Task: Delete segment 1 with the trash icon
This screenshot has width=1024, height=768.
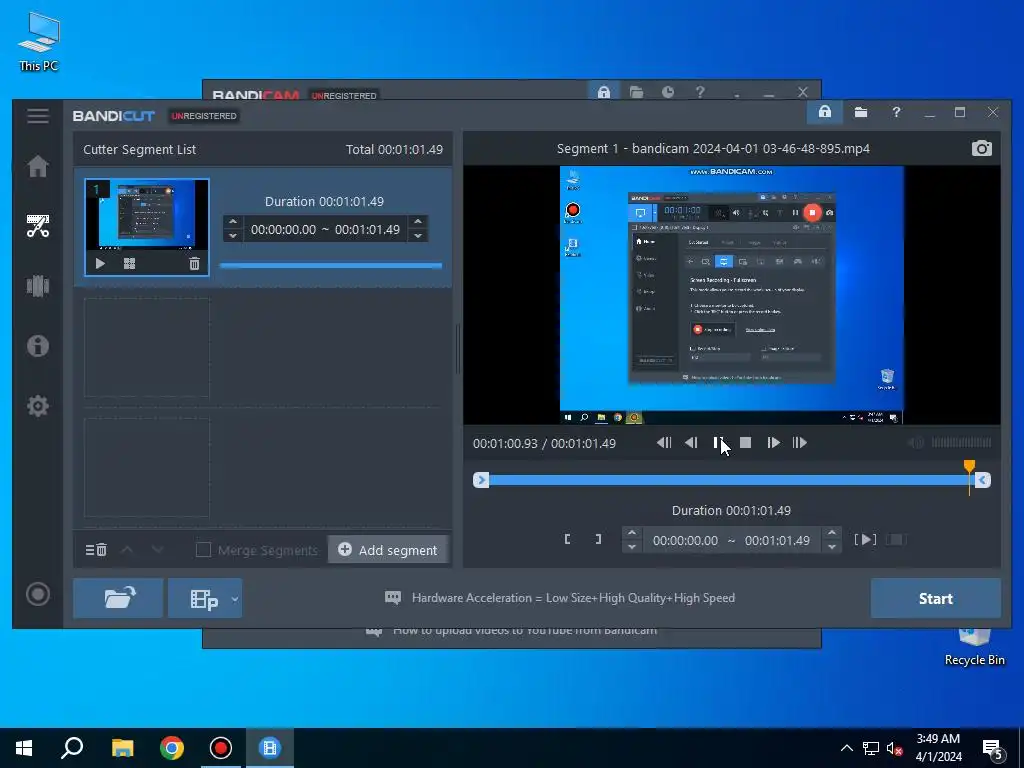Action: coord(194,264)
